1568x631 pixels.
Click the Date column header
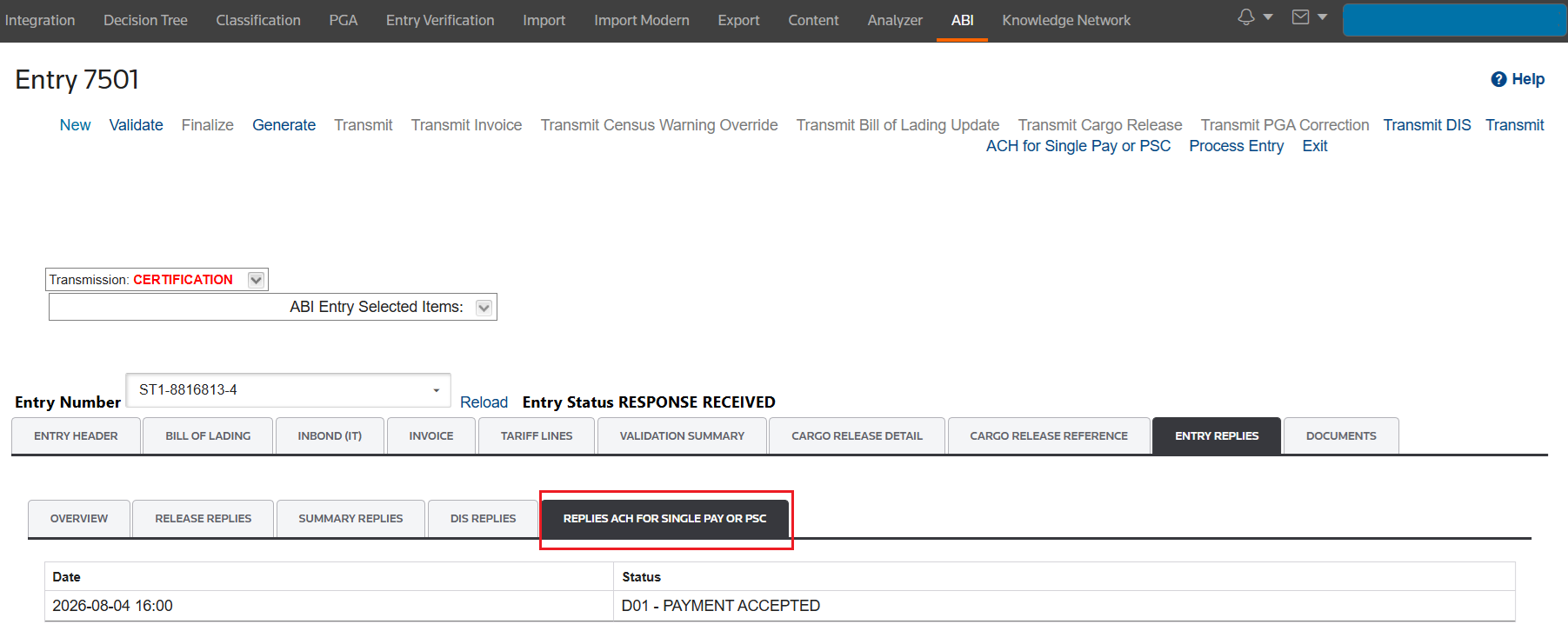[x=329, y=577]
